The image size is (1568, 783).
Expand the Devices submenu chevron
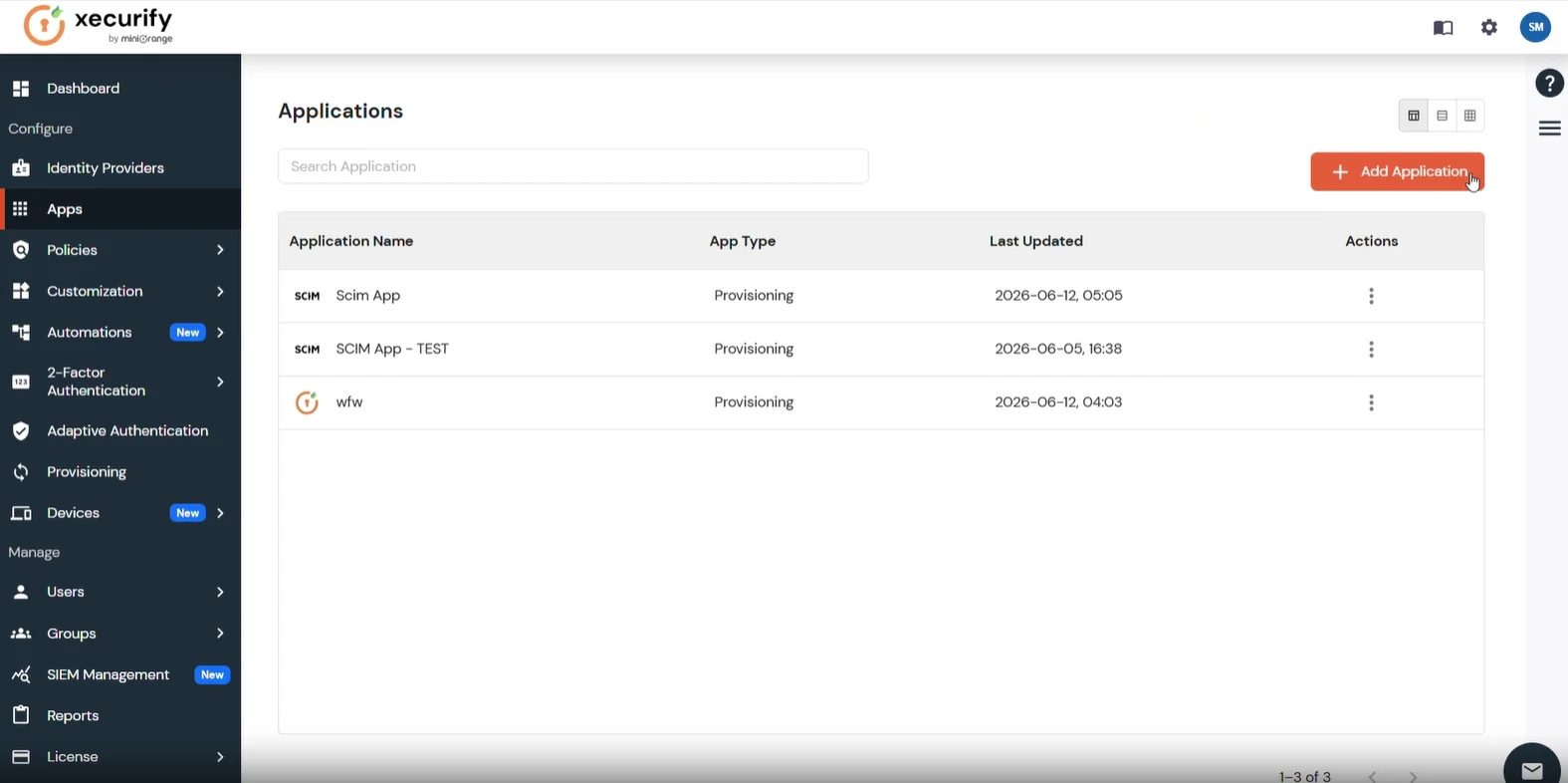(220, 513)
